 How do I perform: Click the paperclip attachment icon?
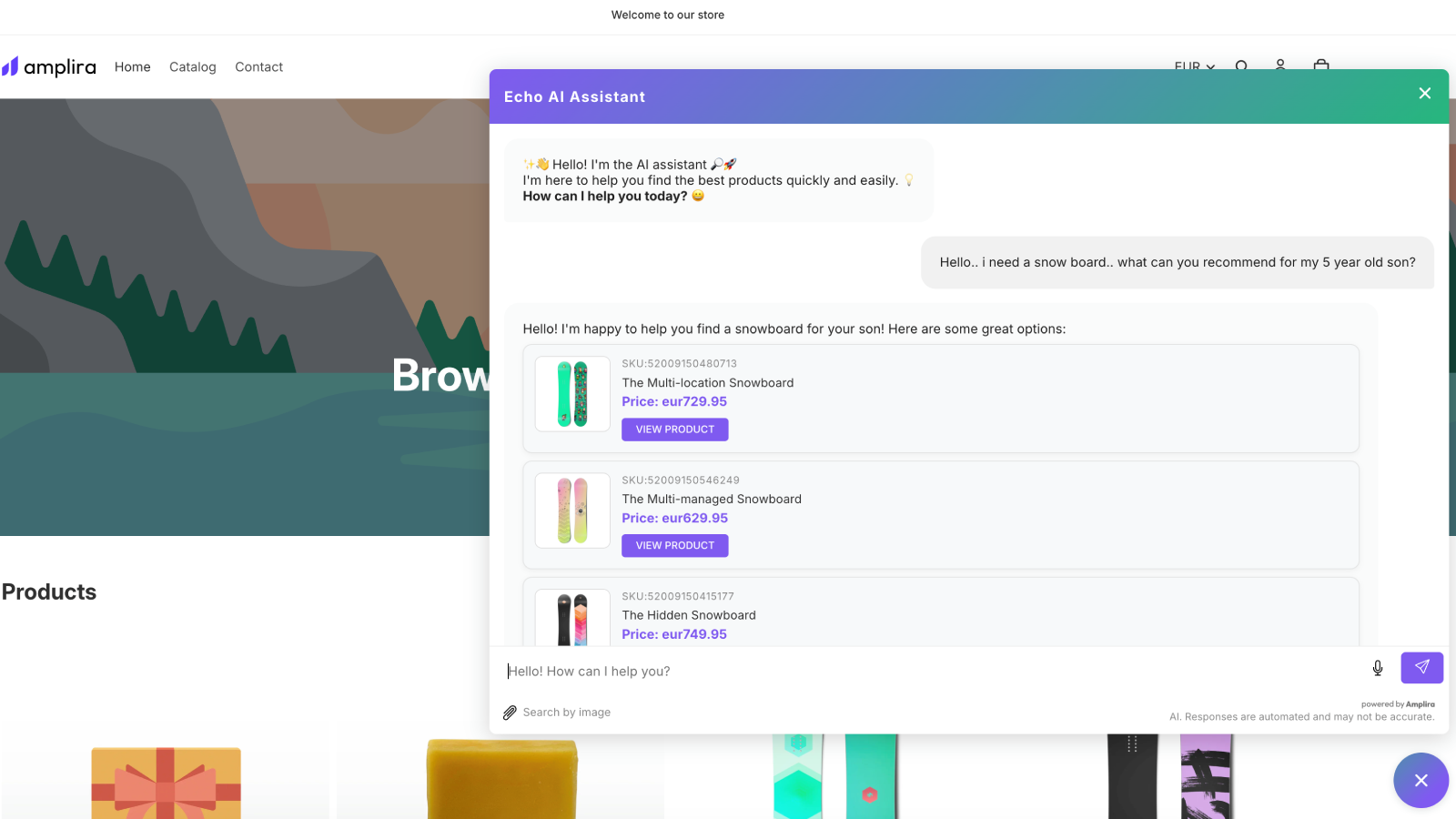[x=510, y=713]
